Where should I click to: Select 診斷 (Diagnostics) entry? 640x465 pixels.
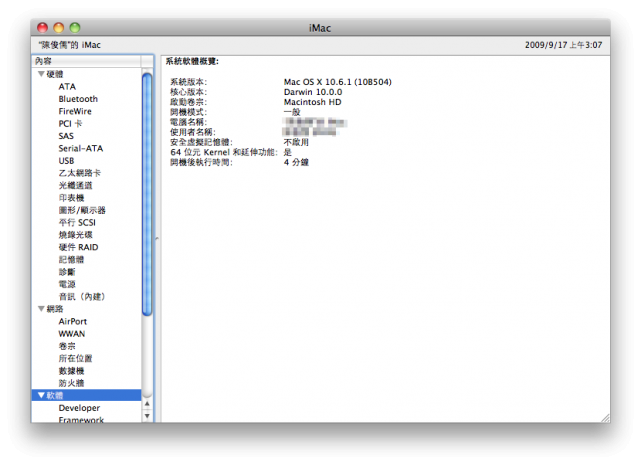coord(67,272)
